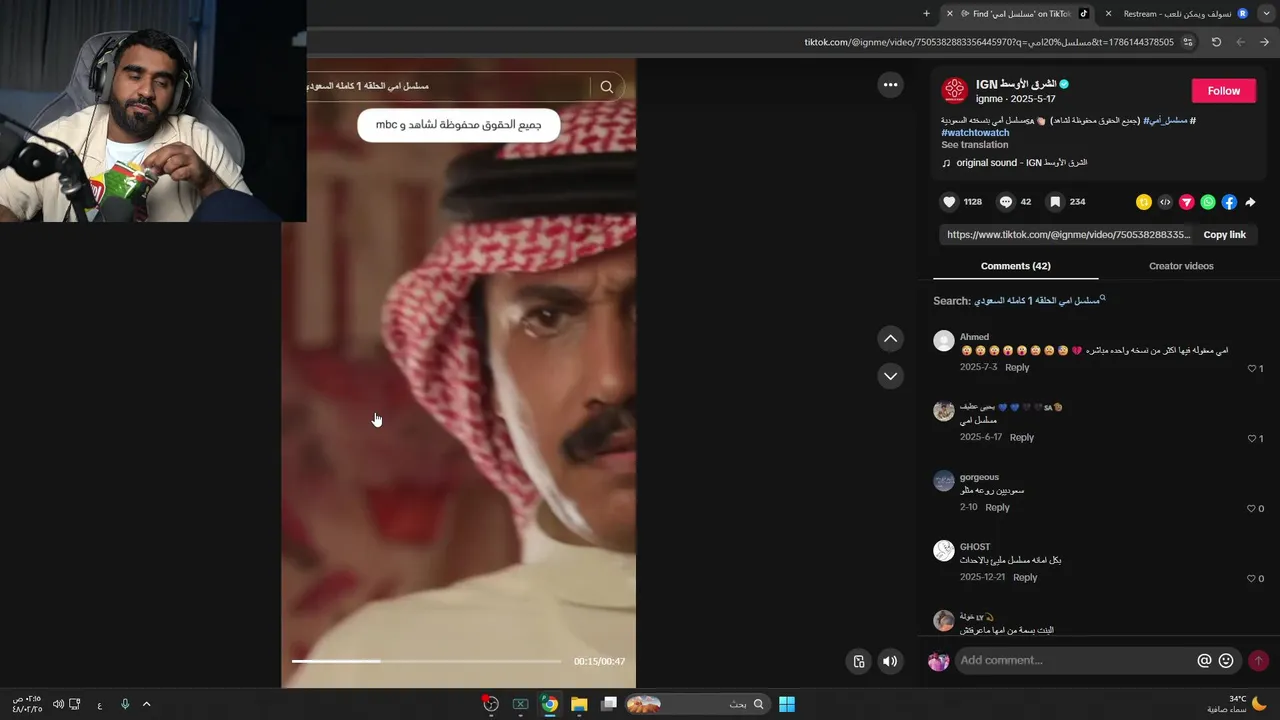The width and height of the screenshot is (1280, 720).
Task: Click the Copy link button
Action: point(1224,235)
